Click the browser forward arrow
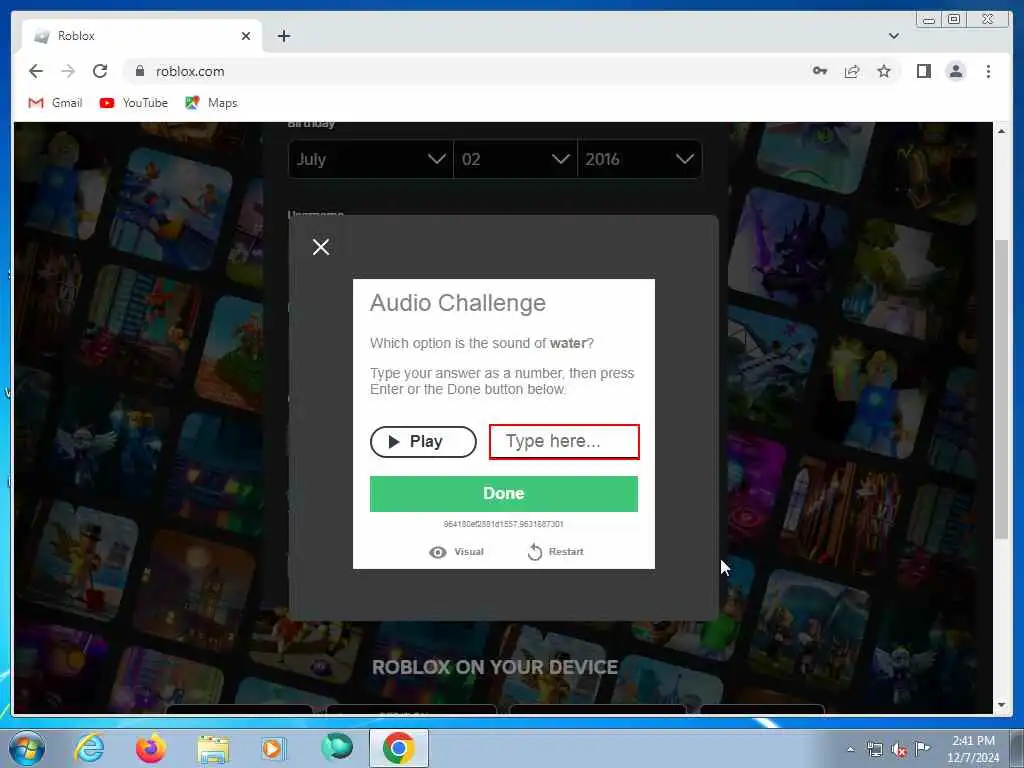This screenshot has width=1024, height=768. (x=68, y=71)
